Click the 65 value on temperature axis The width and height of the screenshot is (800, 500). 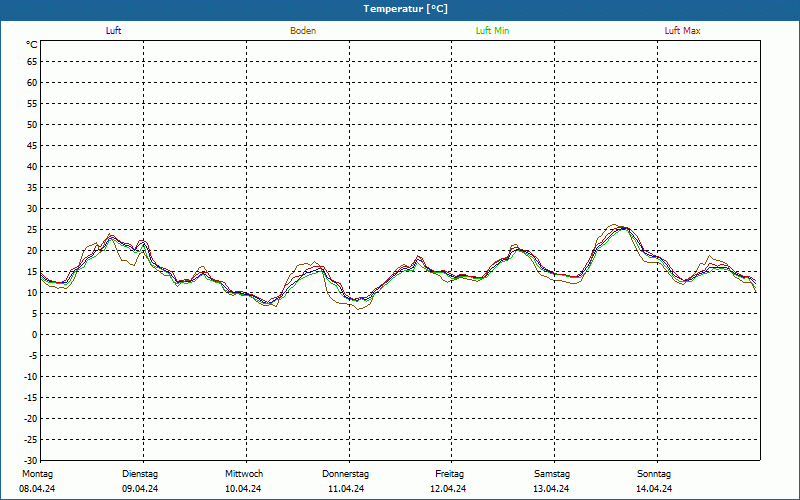coord(32,62)
